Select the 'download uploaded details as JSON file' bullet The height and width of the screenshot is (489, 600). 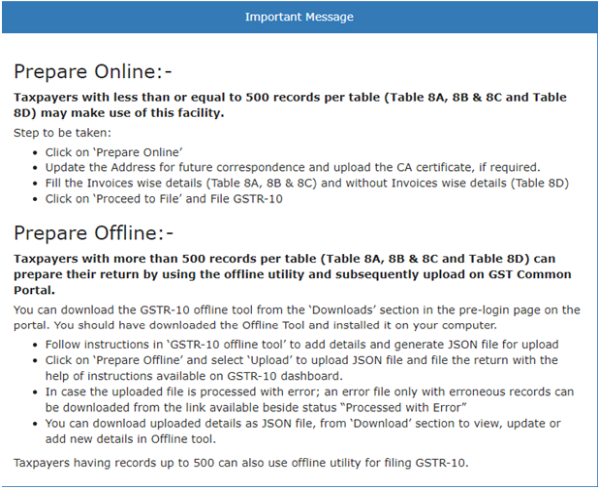pos(300,431)
